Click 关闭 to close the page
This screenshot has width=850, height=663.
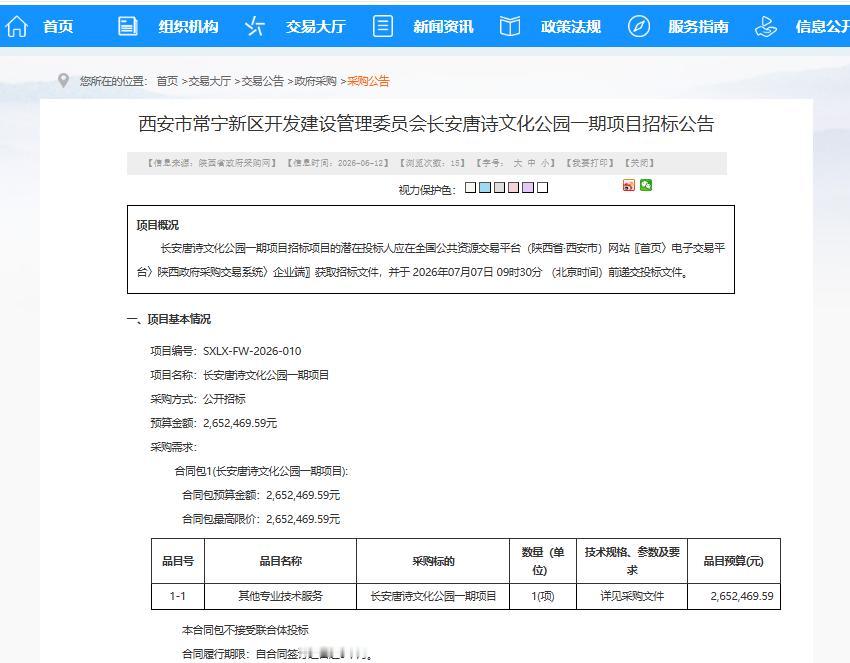[x=640, y=163]
